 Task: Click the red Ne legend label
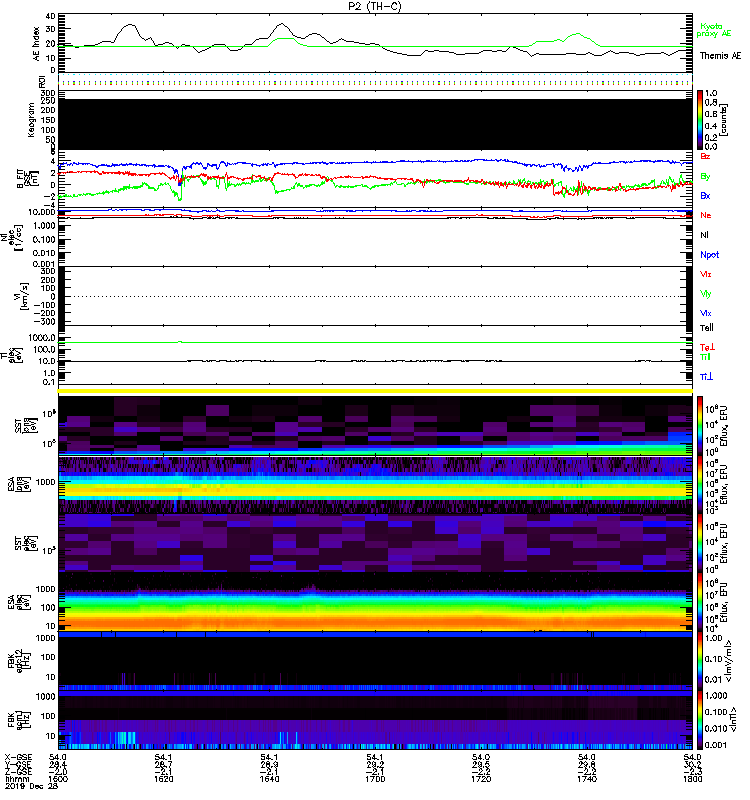coord(706,215)
